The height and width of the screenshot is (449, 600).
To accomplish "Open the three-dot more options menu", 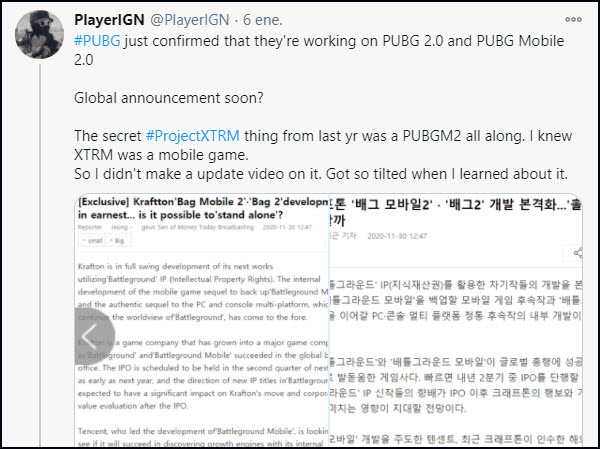I will [x=573, y=20].
